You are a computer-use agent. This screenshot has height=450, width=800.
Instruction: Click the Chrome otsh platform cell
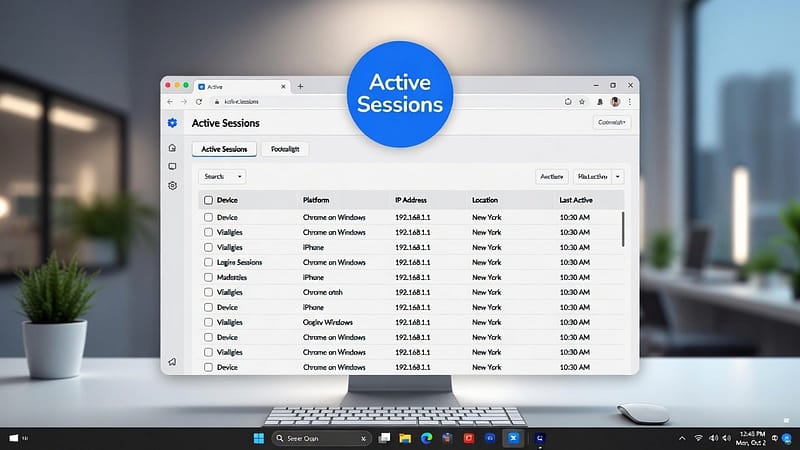[x=322, y=292]
